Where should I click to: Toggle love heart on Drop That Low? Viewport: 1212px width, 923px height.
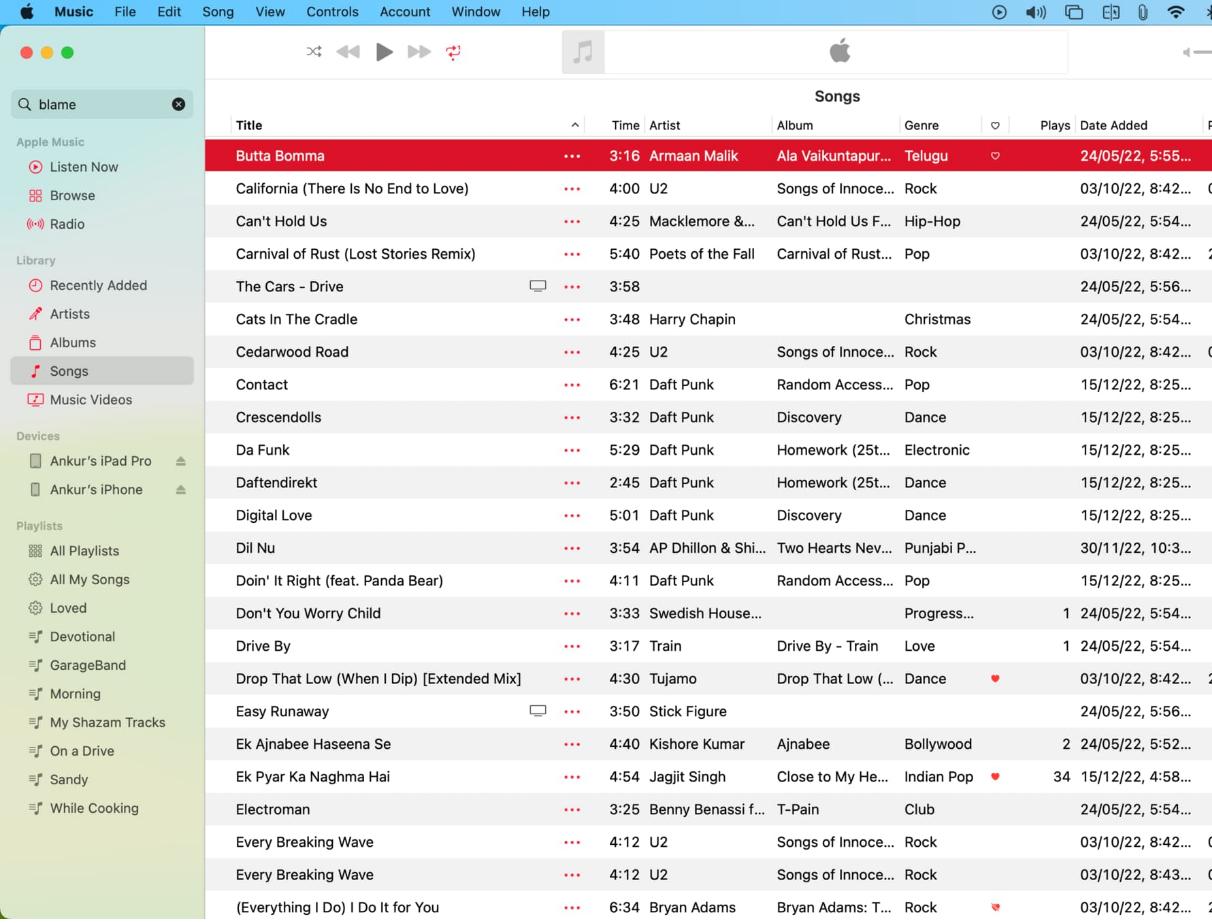pyautogui.click(x=995, y=679)
